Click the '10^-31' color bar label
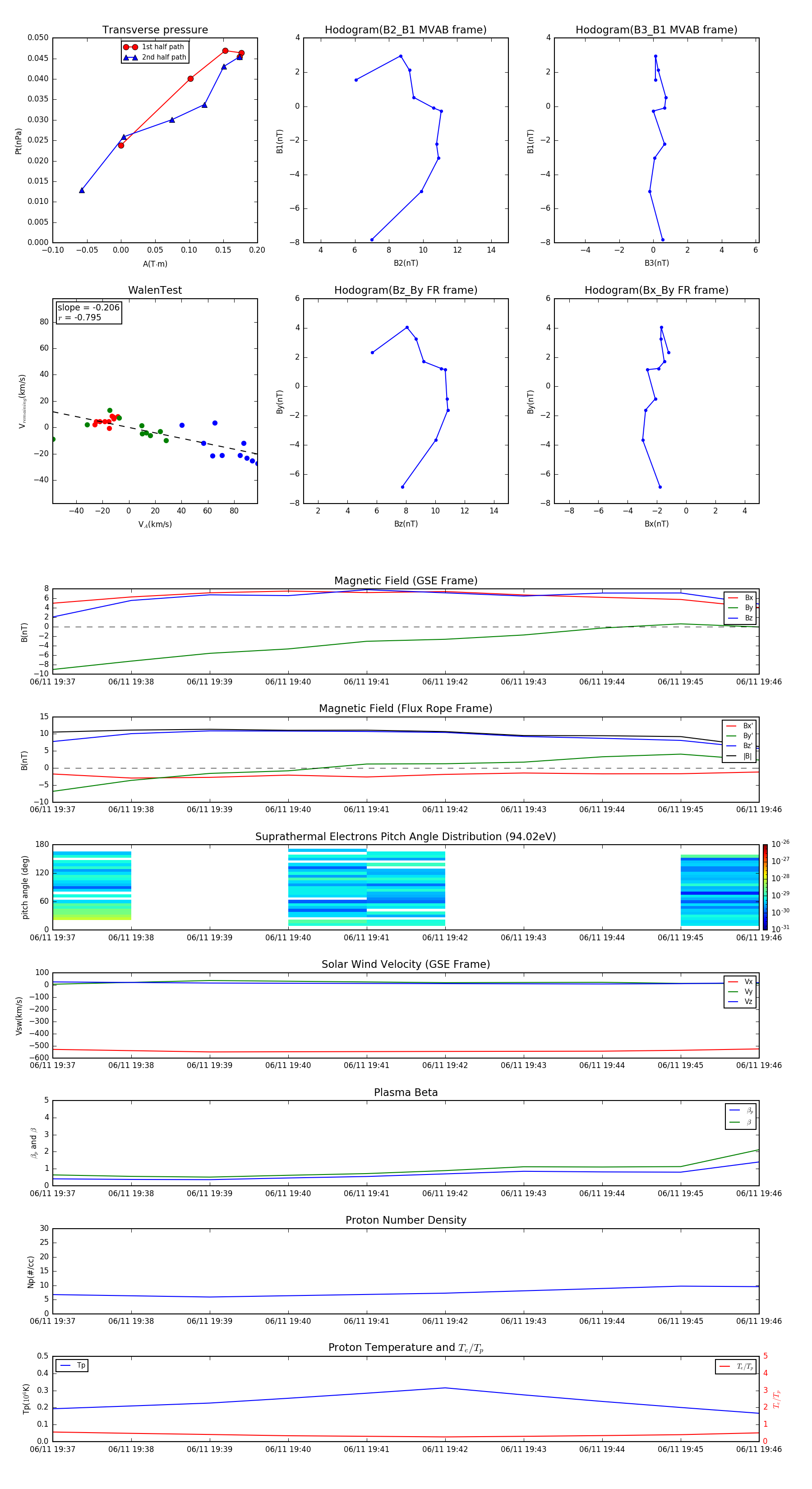The height and width of the screenshot is (1489, 812). 780,929
